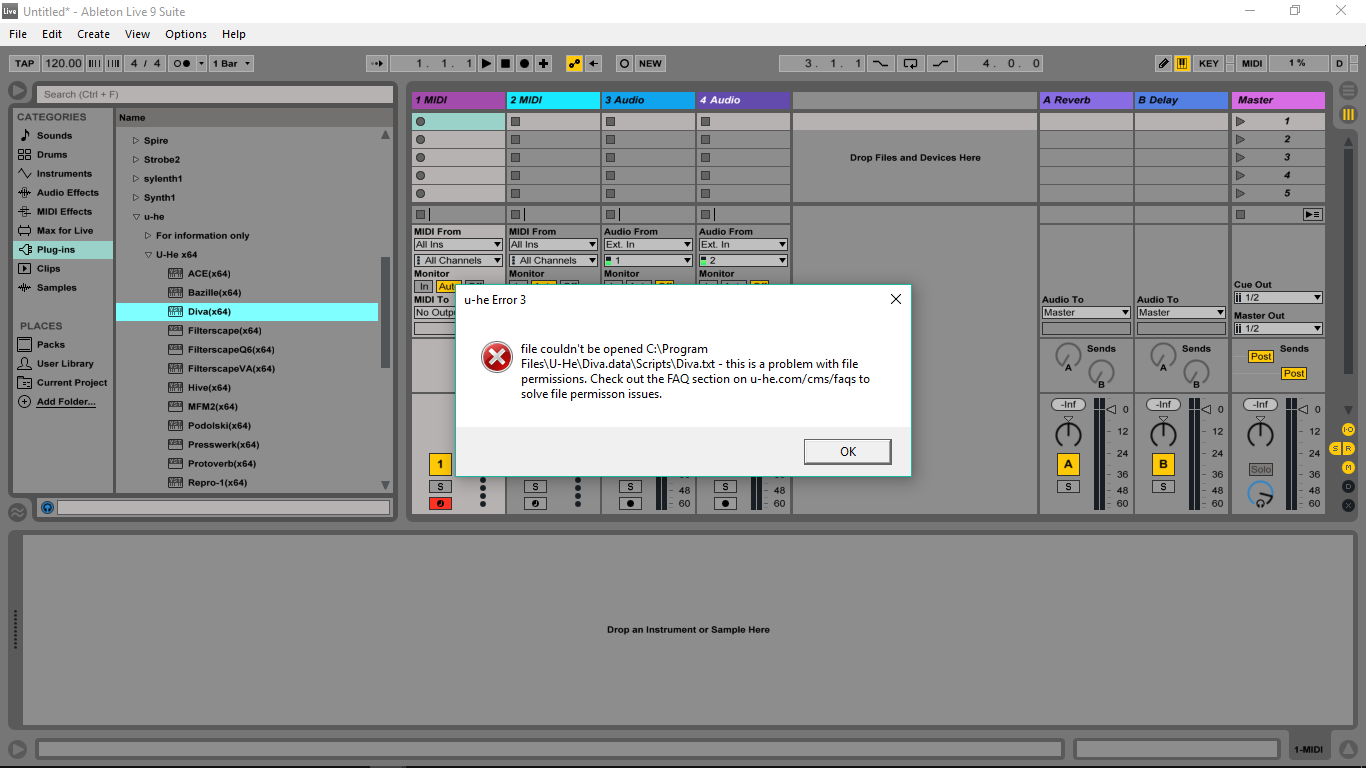Viewport: 1366px width, 768px height.
Task: Select the Clips category
Action: [62, 268]
